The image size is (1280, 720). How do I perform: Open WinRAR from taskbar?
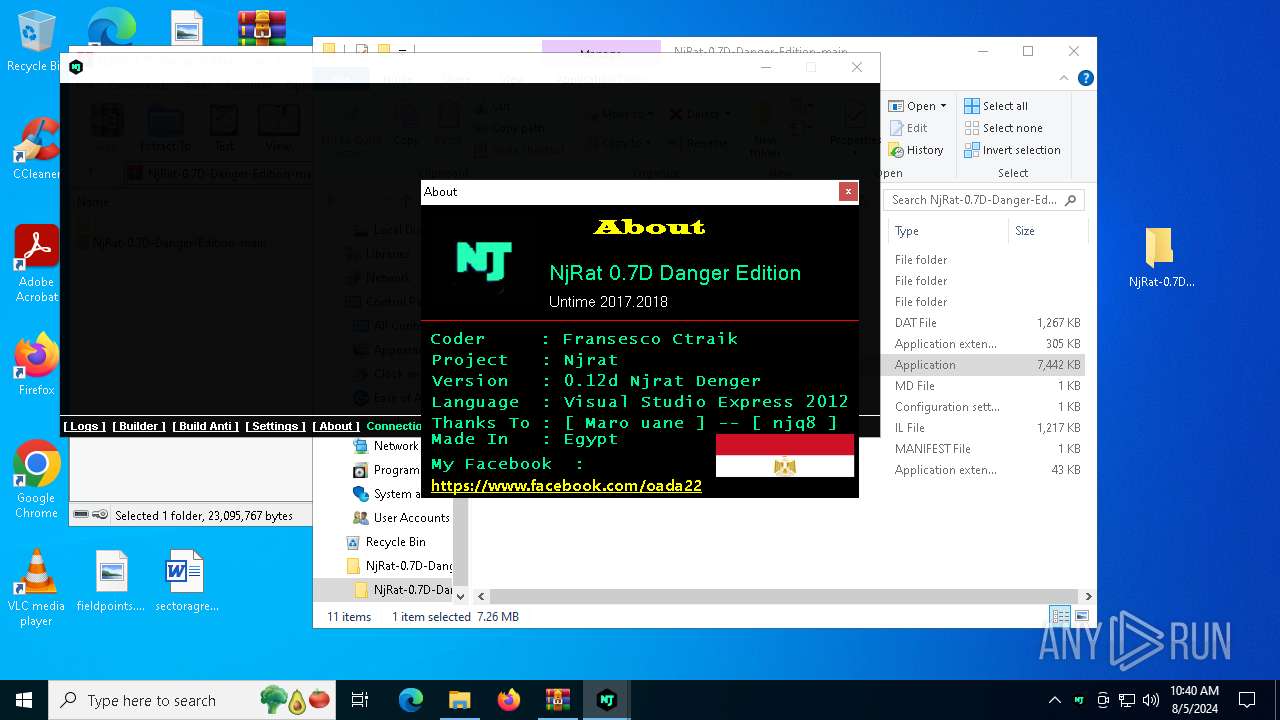pyautogui.click(x=557, y=700)
